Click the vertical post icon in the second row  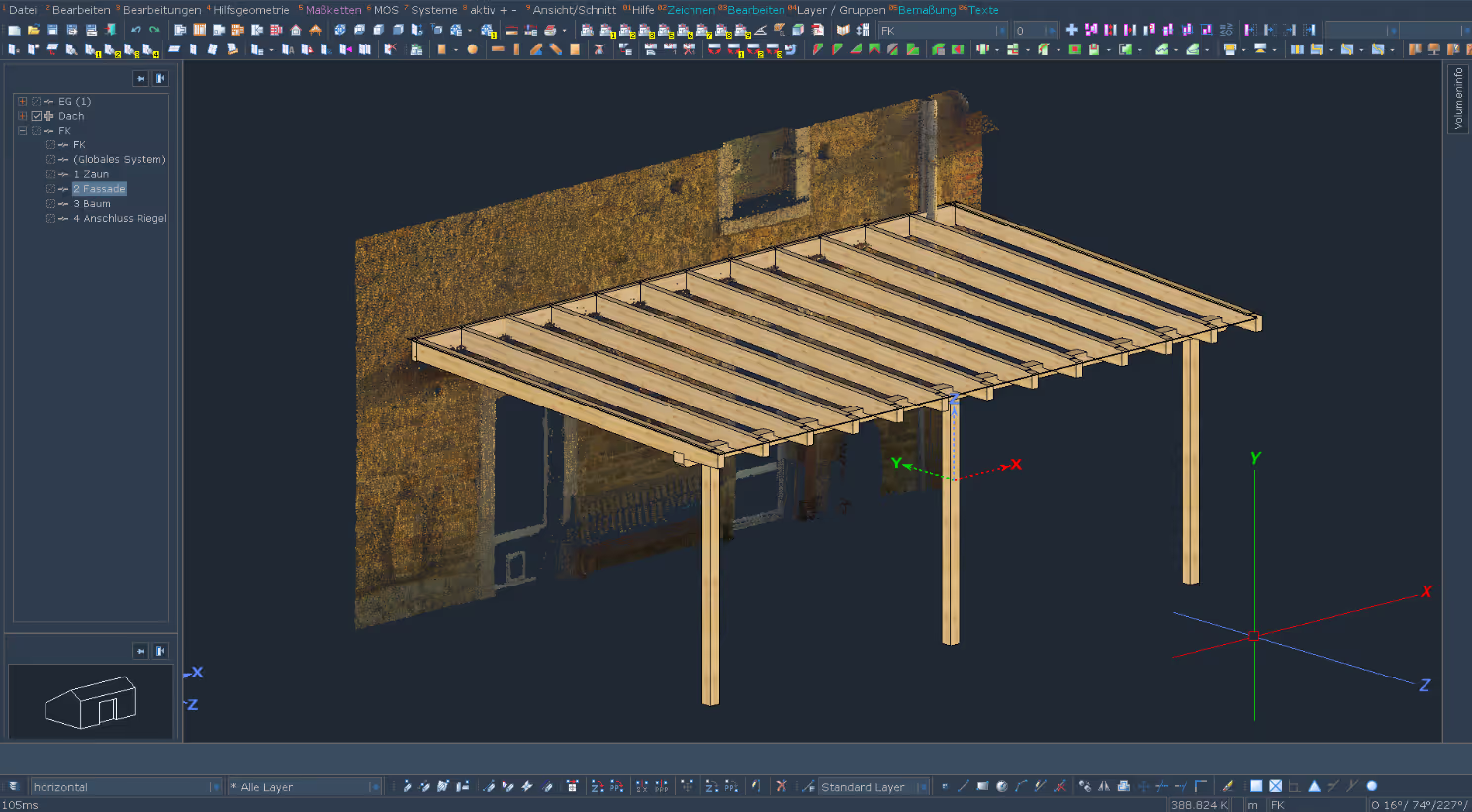[516, 49]
